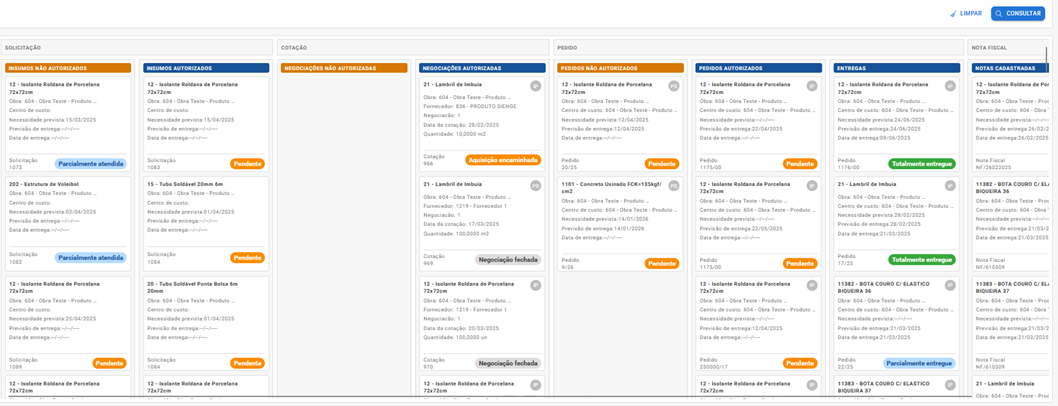
Task: Select the Entregas column header
Action: tap(896, 68)
